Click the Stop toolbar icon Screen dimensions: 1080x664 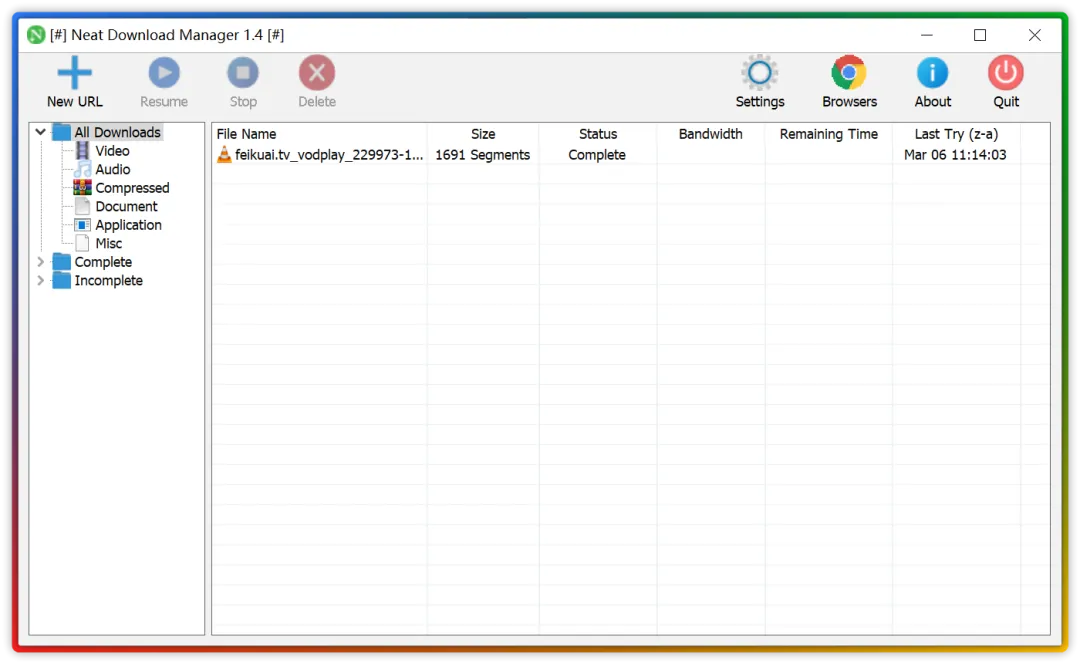[243, 72]
